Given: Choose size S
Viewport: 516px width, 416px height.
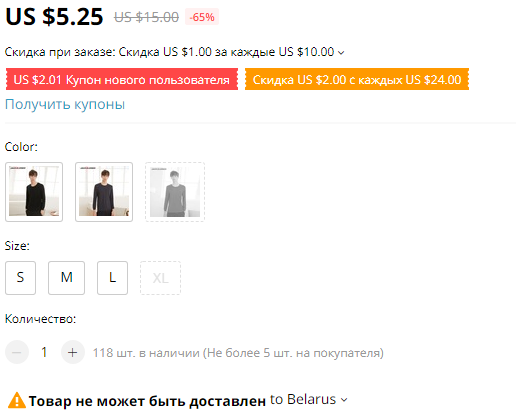Looking at the screenshot, I should pyautogui.click(x=20, y=278).
